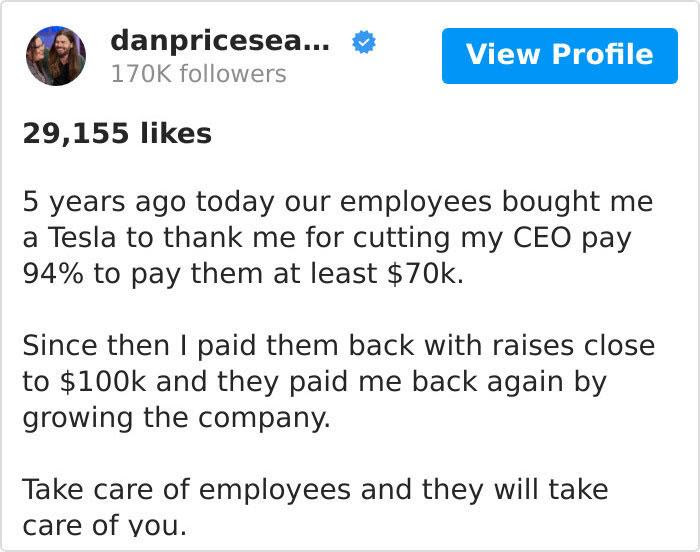This screenshot has height=552, width=700.
Task: Open the danpricesea profile avatar picture
Action: 56,56
